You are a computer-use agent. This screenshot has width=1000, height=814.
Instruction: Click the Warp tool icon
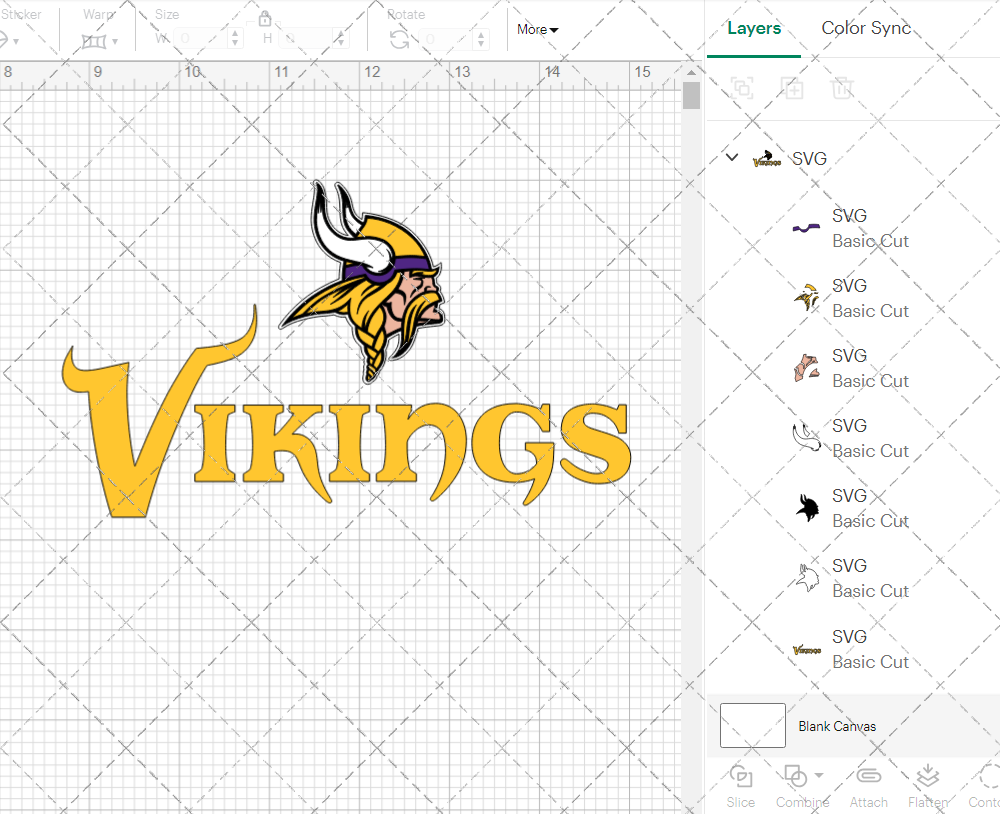[95, 41]
